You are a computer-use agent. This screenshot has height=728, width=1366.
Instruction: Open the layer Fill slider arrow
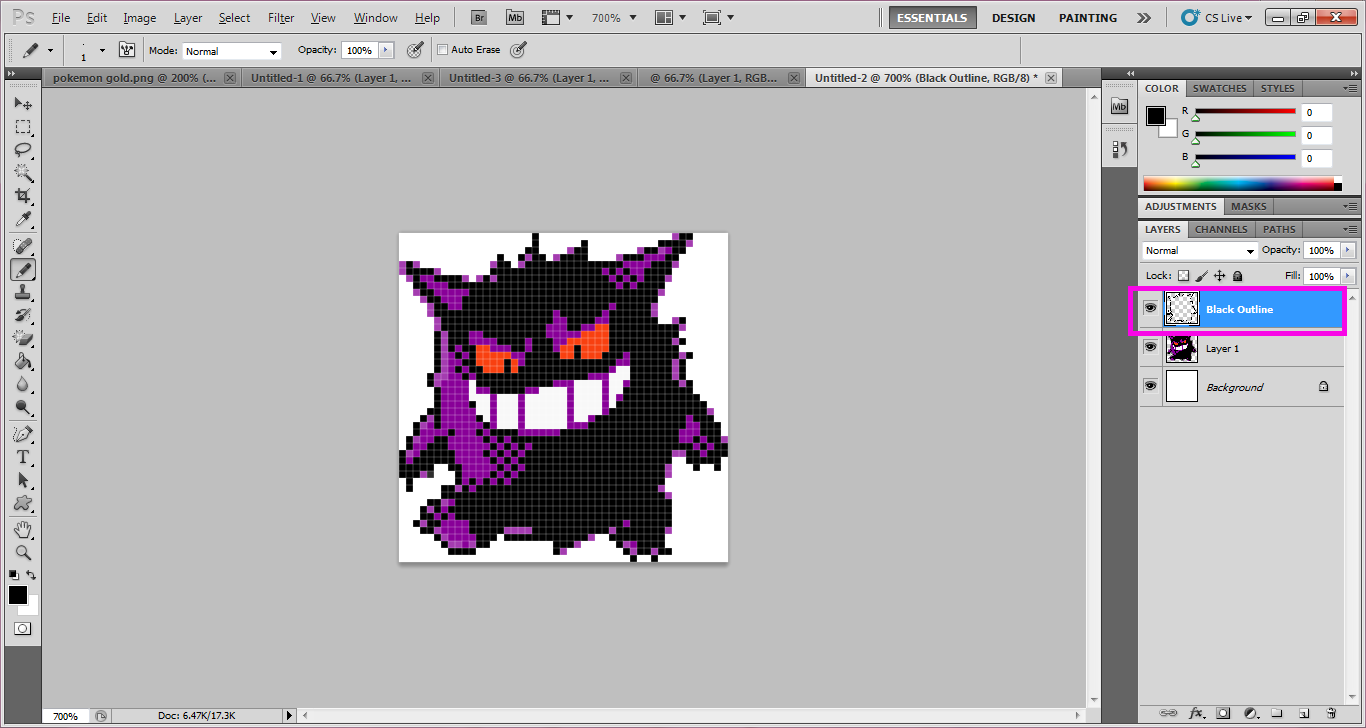click(x=1348, y=275)
